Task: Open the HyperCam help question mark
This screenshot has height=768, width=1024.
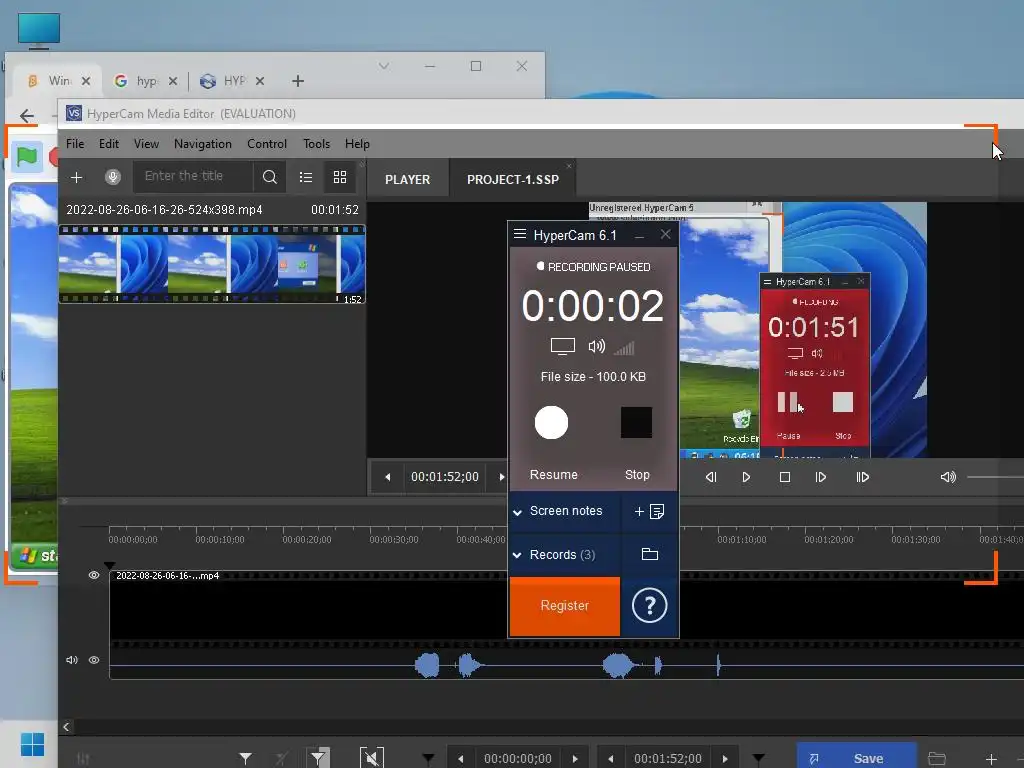Action: click(x=650, y=605)
